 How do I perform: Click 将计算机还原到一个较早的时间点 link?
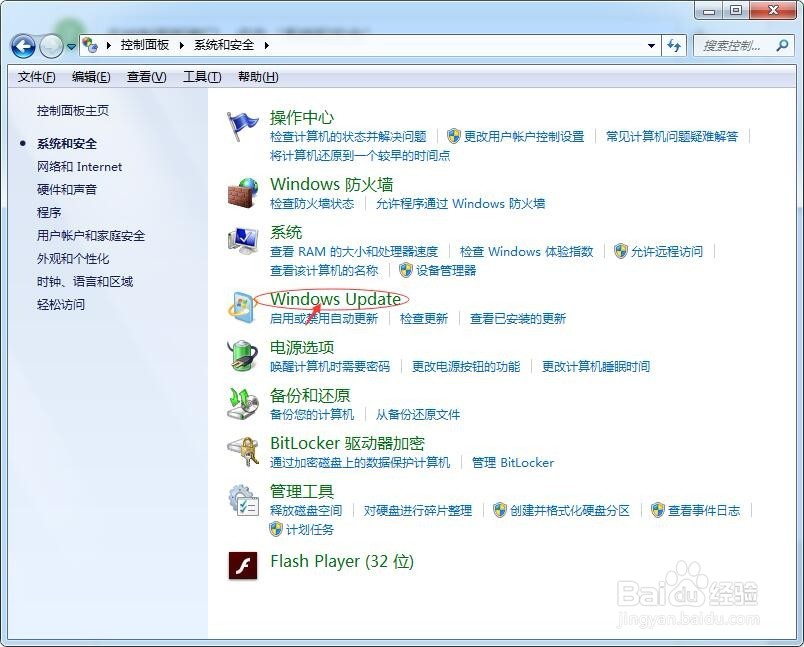click(360, 155)
